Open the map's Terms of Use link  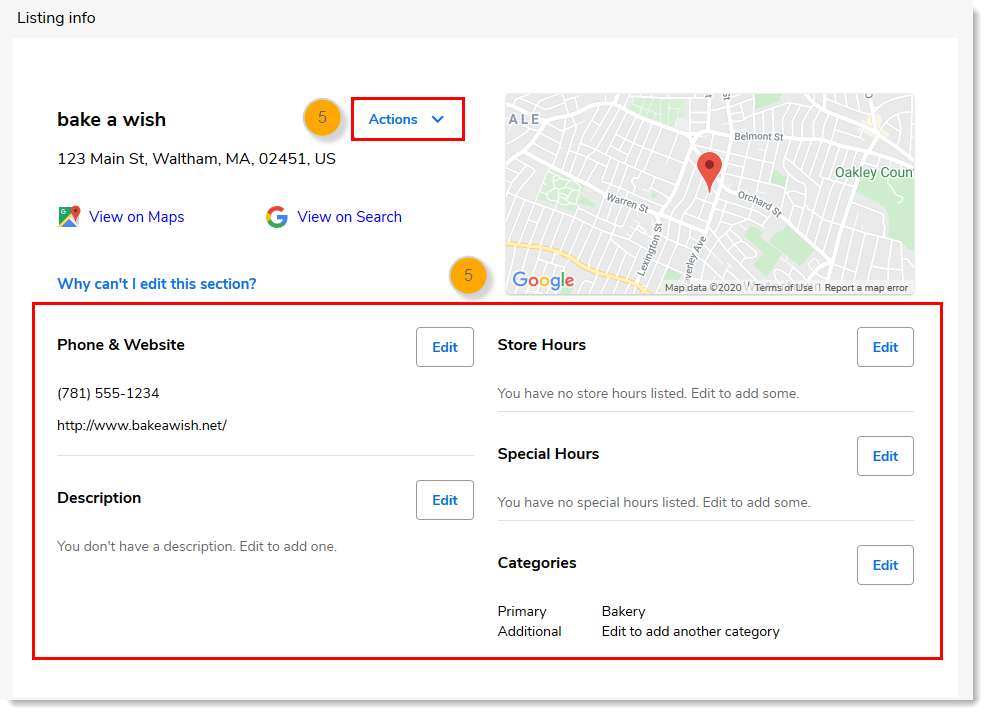point(784,288)
